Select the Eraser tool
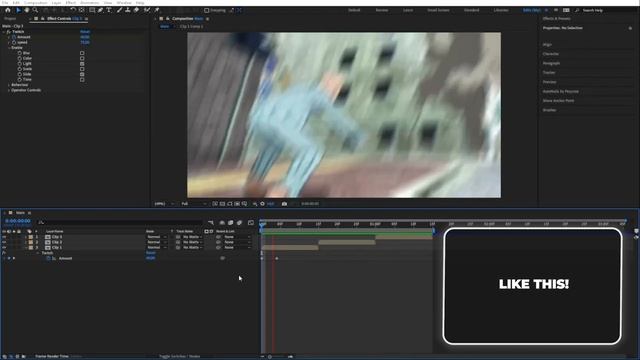The height and width of the screenshot is (360, 640). (136, 10)
